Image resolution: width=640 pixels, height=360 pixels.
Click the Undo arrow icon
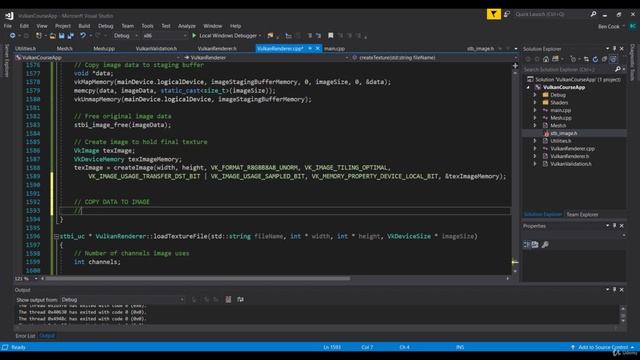83,36
